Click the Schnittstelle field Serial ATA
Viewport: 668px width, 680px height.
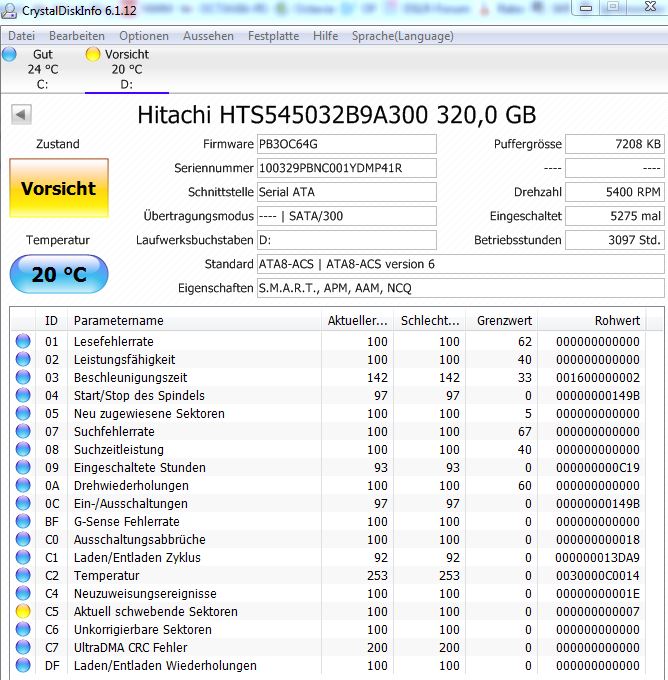[x=347, y=192]
